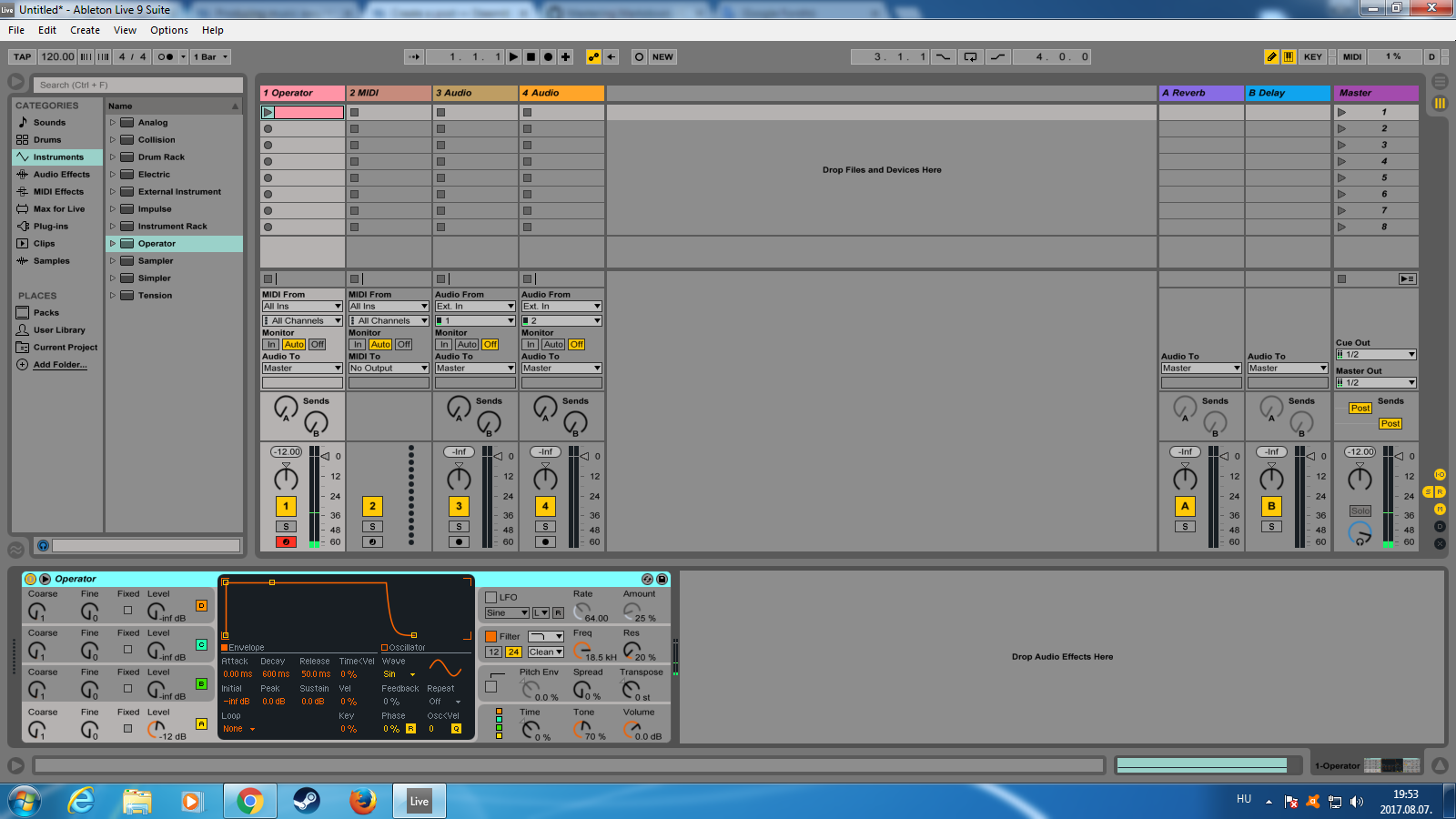Toggle track 1 activator button
The height and width of the screenshot is (819, 1456).
(x=286, y=506)
